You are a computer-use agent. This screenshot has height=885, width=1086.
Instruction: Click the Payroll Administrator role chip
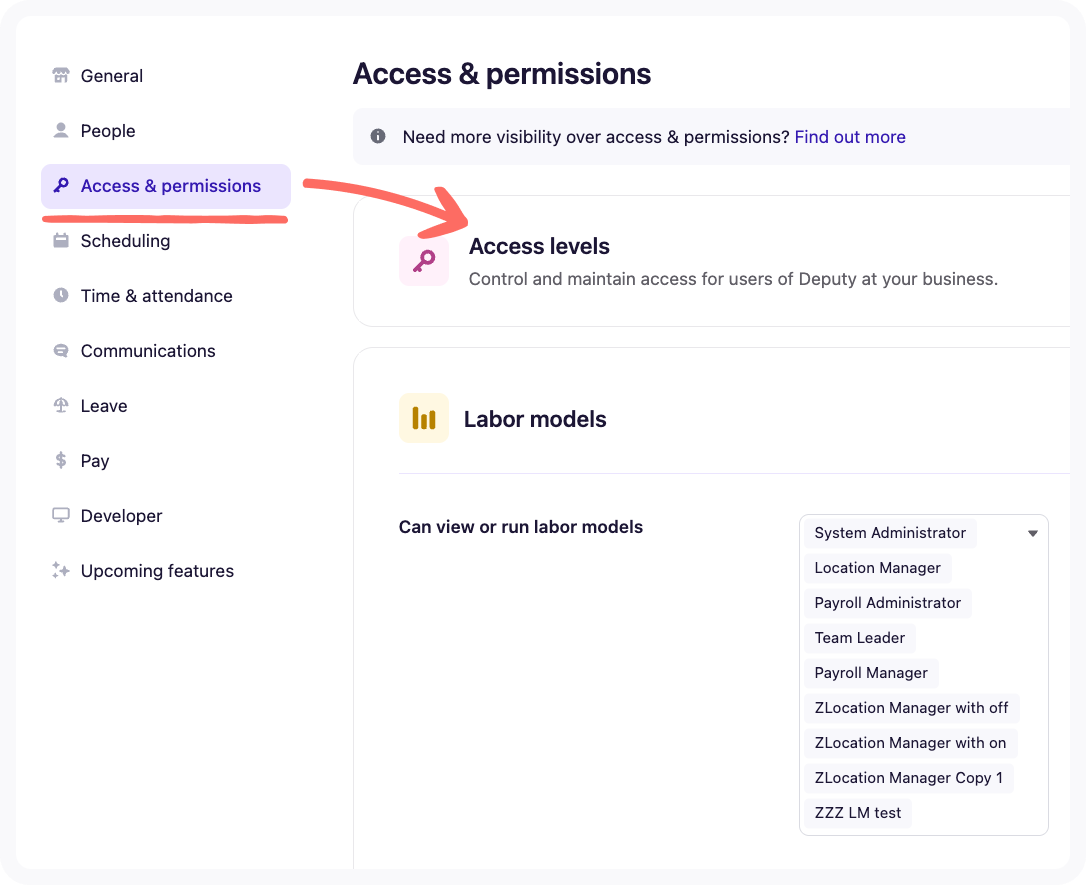point(887,602)
